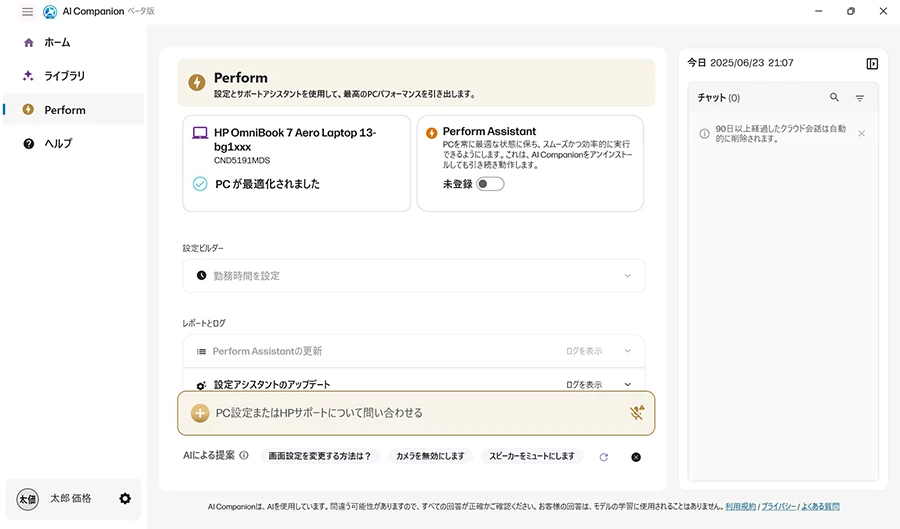This screenshot has width=900, height=529.
Task: Open the 利用規約 link
Action: 740,507
